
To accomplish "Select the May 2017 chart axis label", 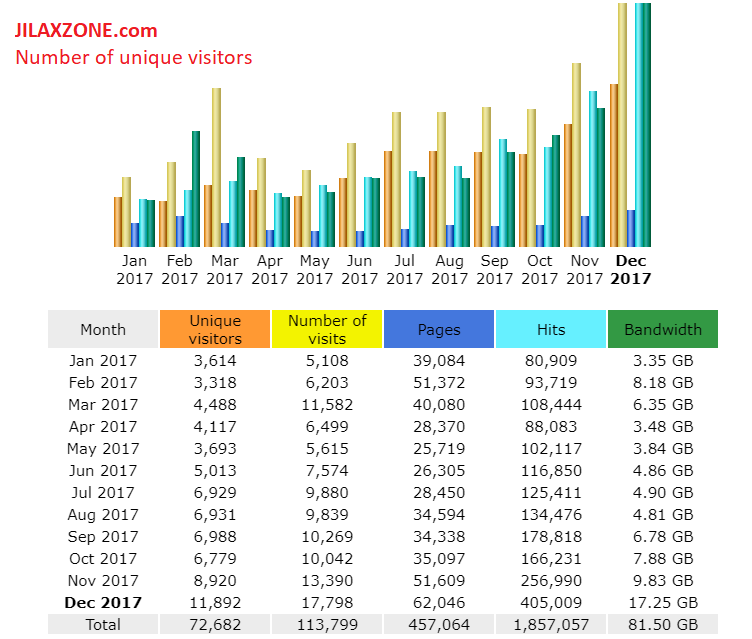I will (315, 270).
